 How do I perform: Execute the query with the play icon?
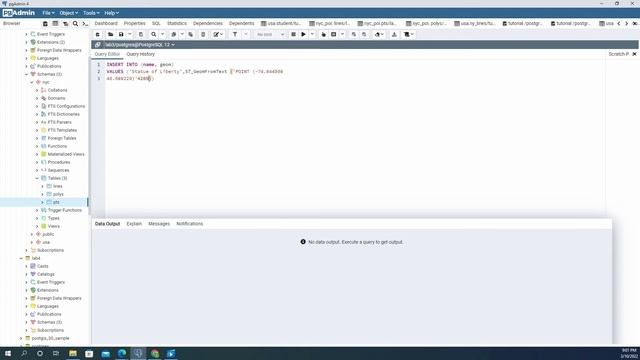(303, 35)
